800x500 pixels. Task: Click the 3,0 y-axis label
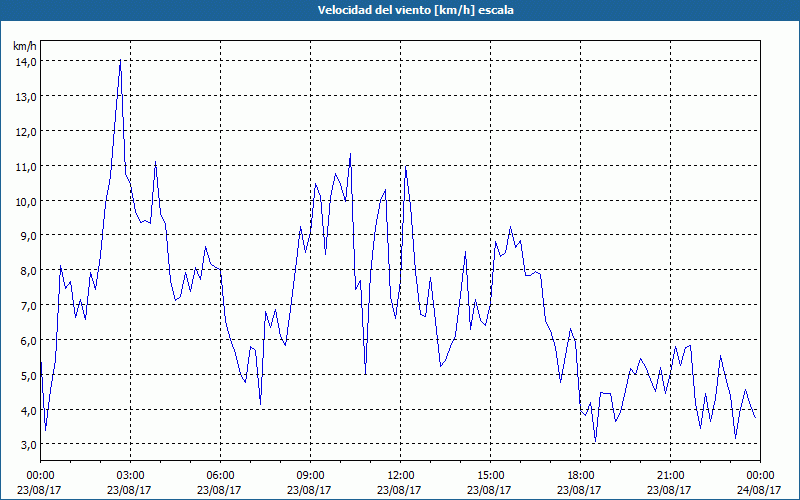click(28, 444)
